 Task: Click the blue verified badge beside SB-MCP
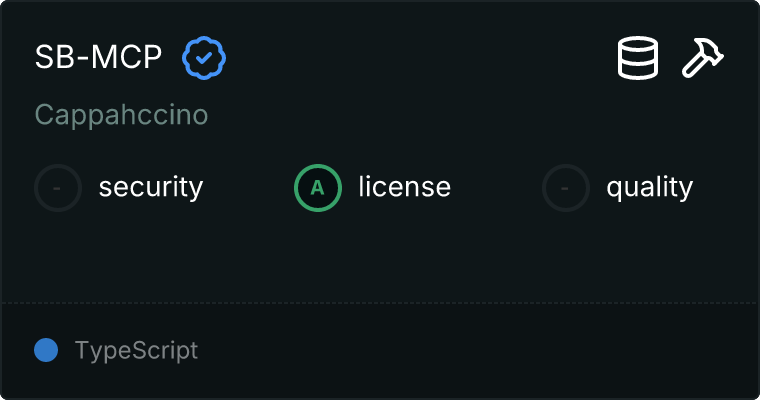coord(204,59)
